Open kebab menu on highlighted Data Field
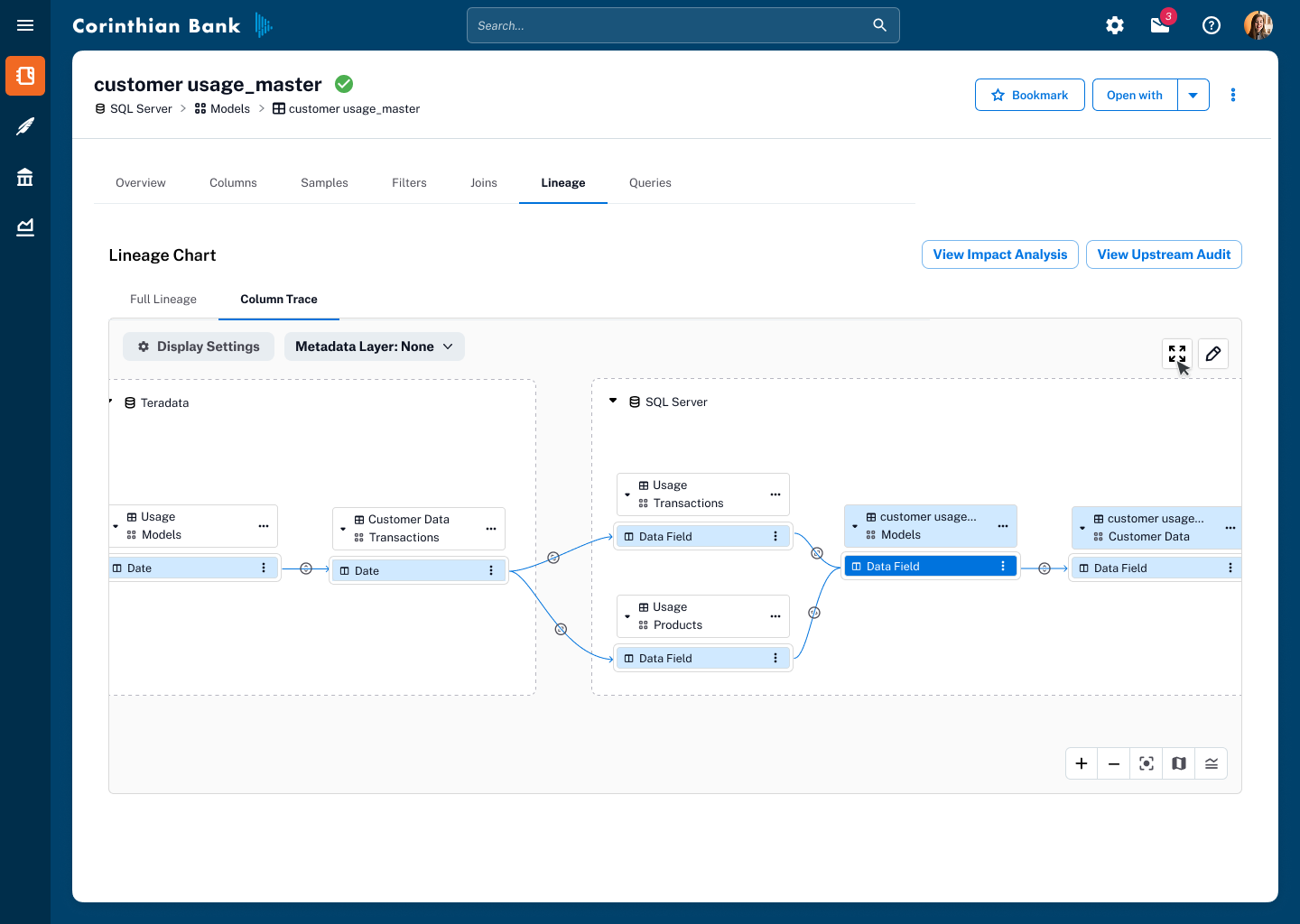This screenshot has width=1300, height=924. [x=1003, y=566]
